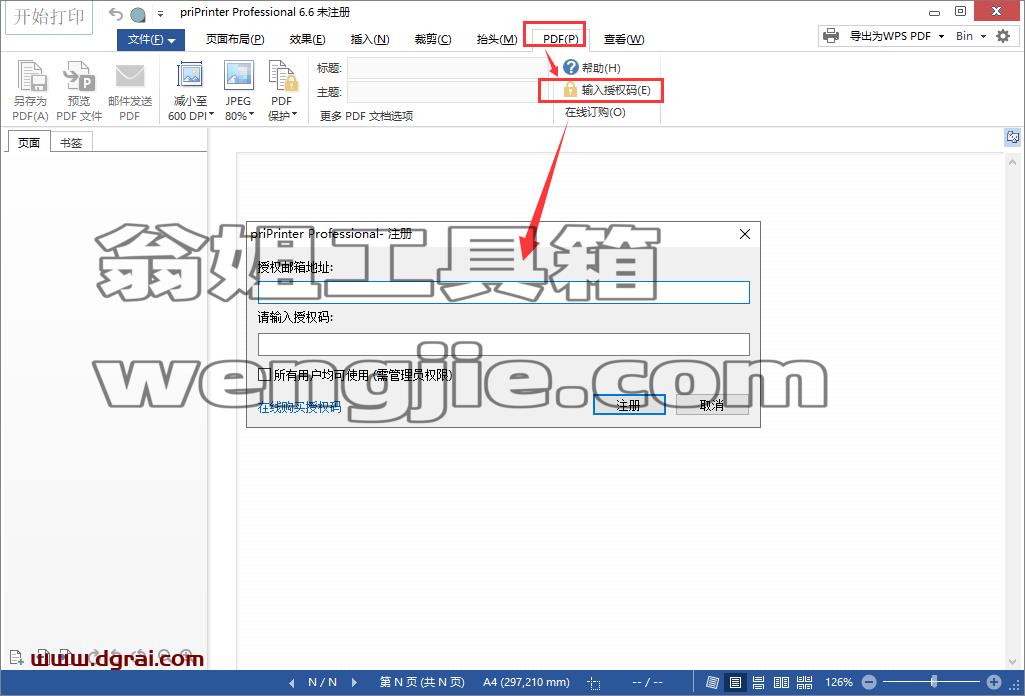
Task: Click the 开始打印 start print button
Action: click(x=49, y=16)
